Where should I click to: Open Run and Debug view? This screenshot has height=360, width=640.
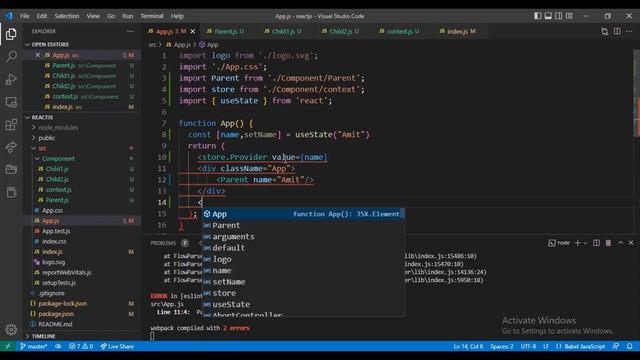click(x=11, y=79)
